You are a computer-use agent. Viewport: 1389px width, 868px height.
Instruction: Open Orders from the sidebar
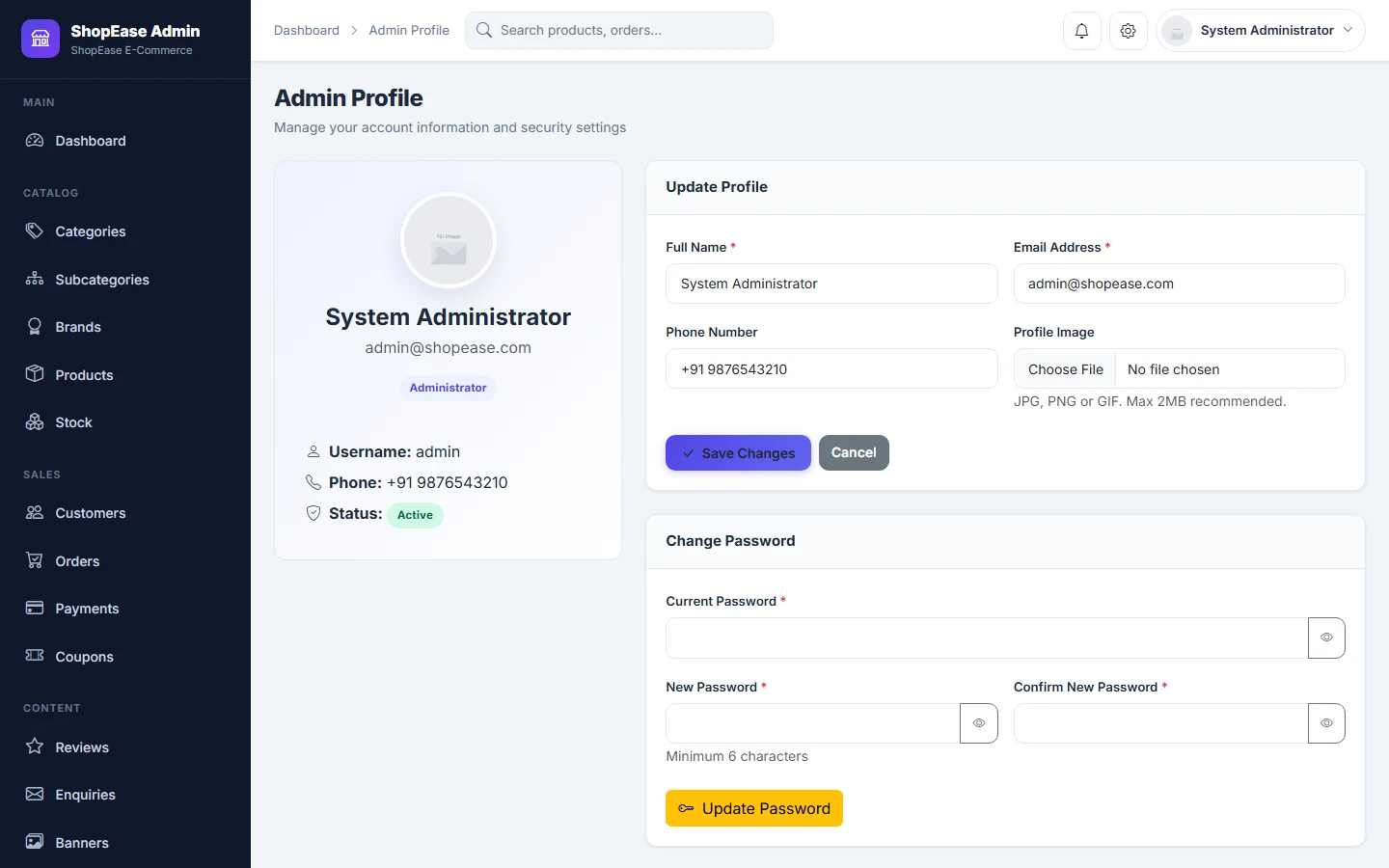[125, 561]
